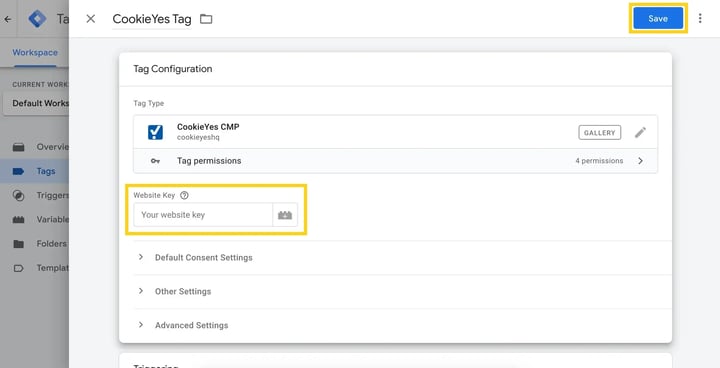
Task: Click the Folders folder icon in sidebar
Action: point(18,244)
